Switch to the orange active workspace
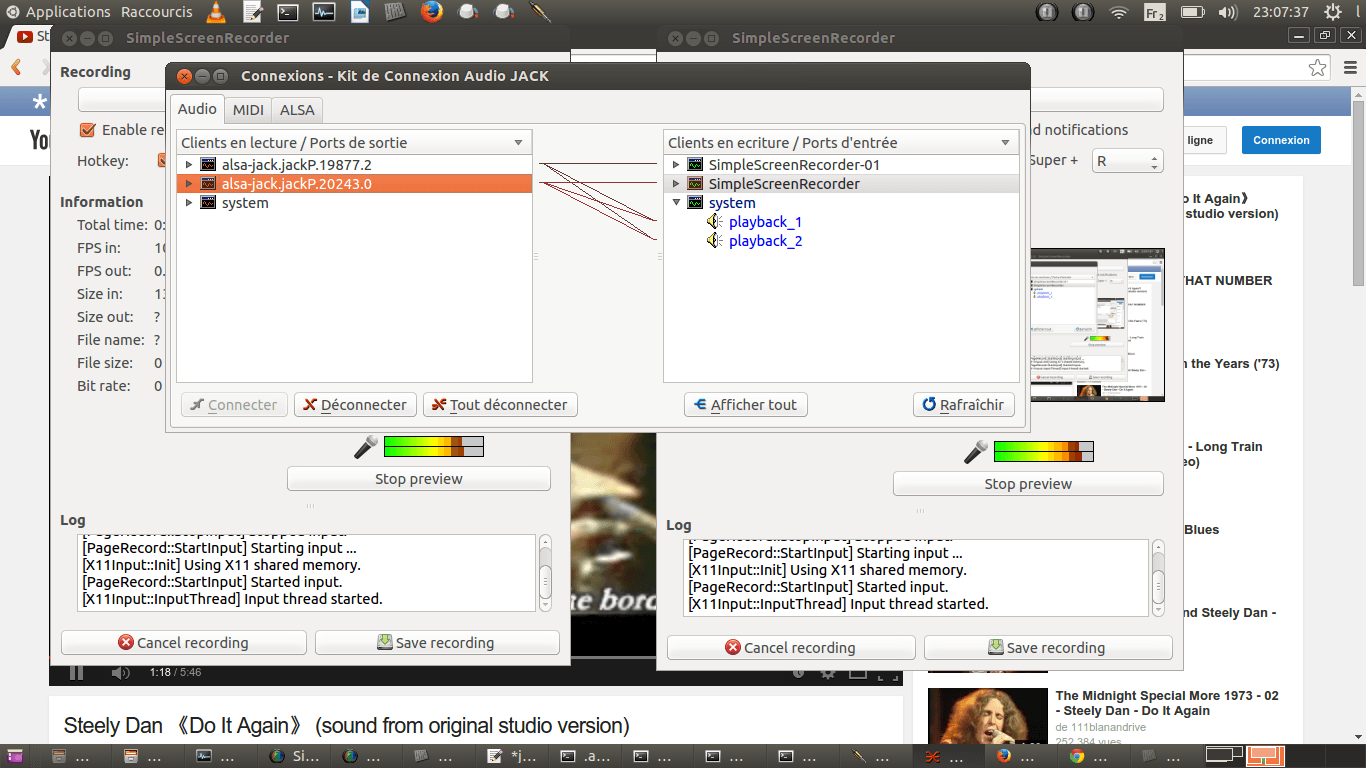The width and height of the screenshot is (1366, 768). tap(1265, 756)
